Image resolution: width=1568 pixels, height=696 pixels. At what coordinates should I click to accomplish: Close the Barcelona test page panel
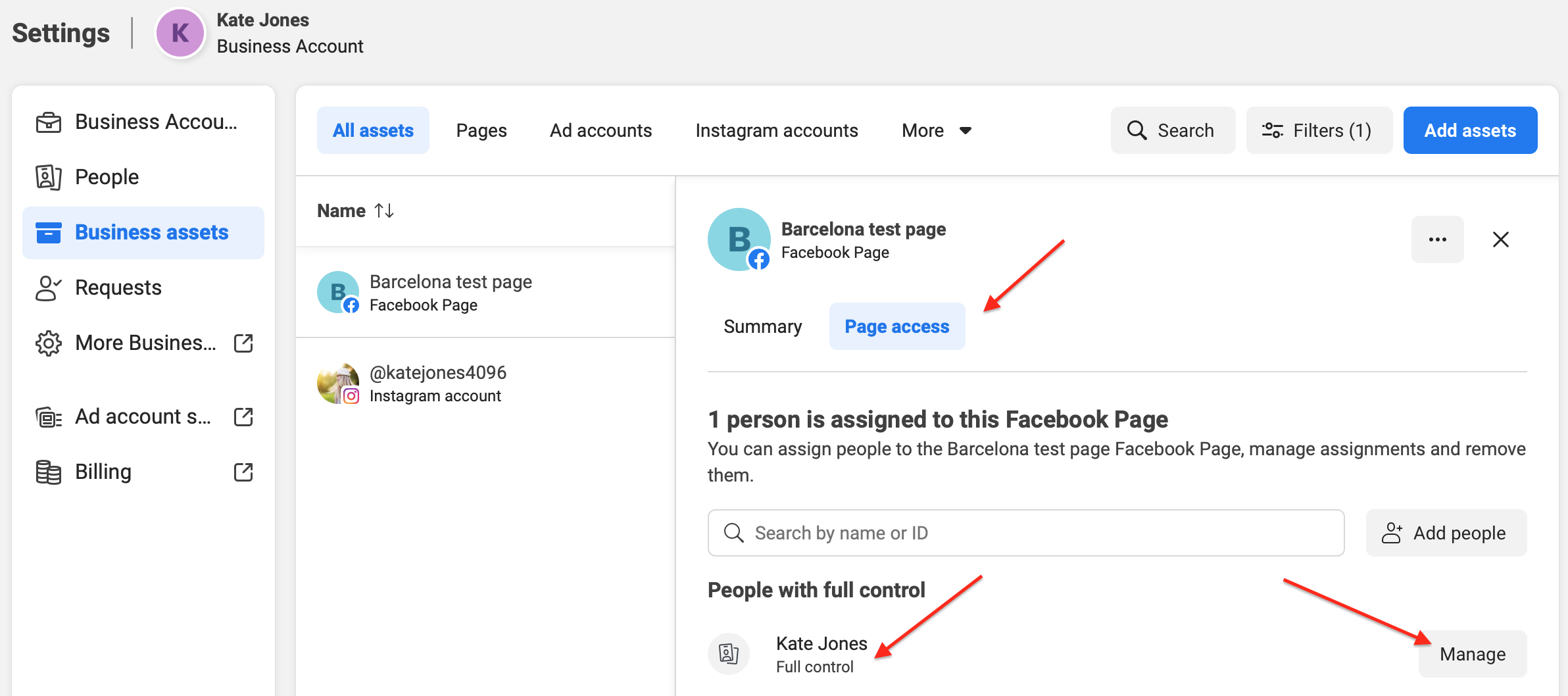(1501, 239)
